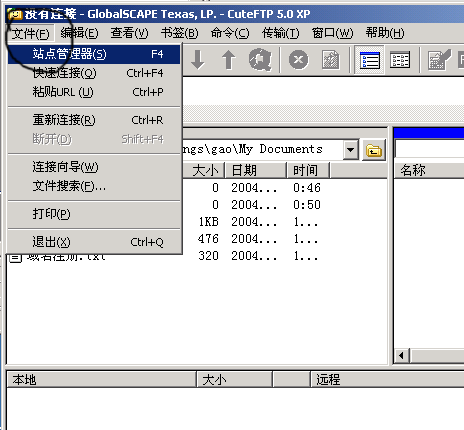Click the remote path input field
Viewport: 464px width, 430px height.
[429, 149]
